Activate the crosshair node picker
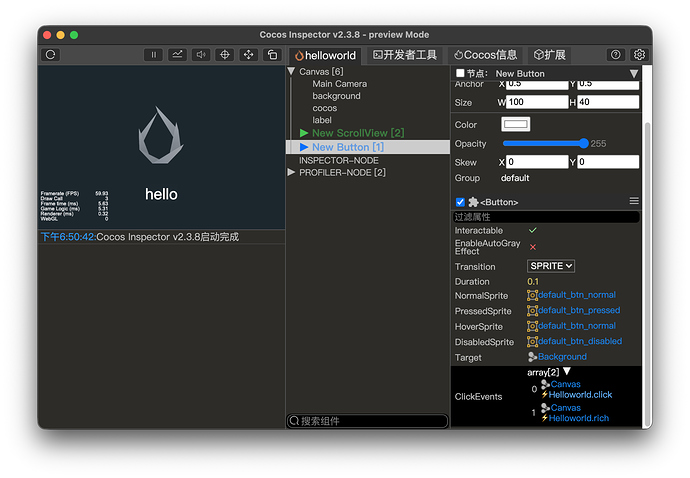Screen dimensions: 690x478 [x=225, y=55]
